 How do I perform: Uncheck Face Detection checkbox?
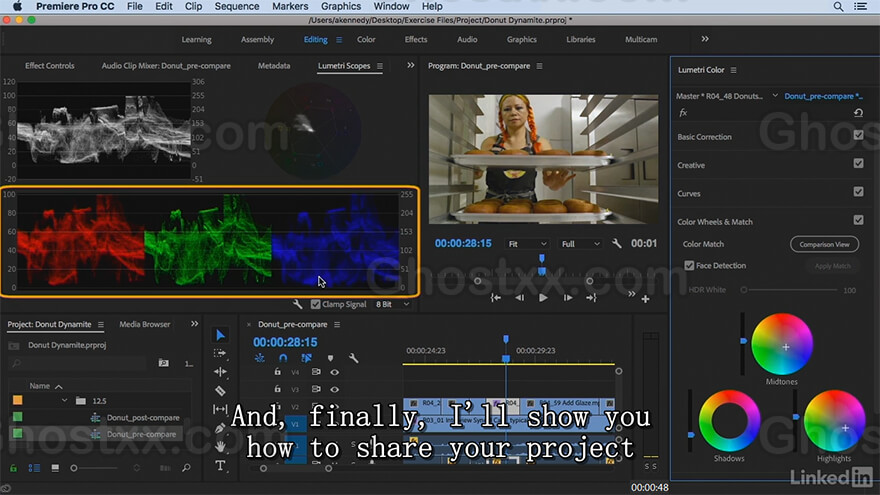(689, 265)
